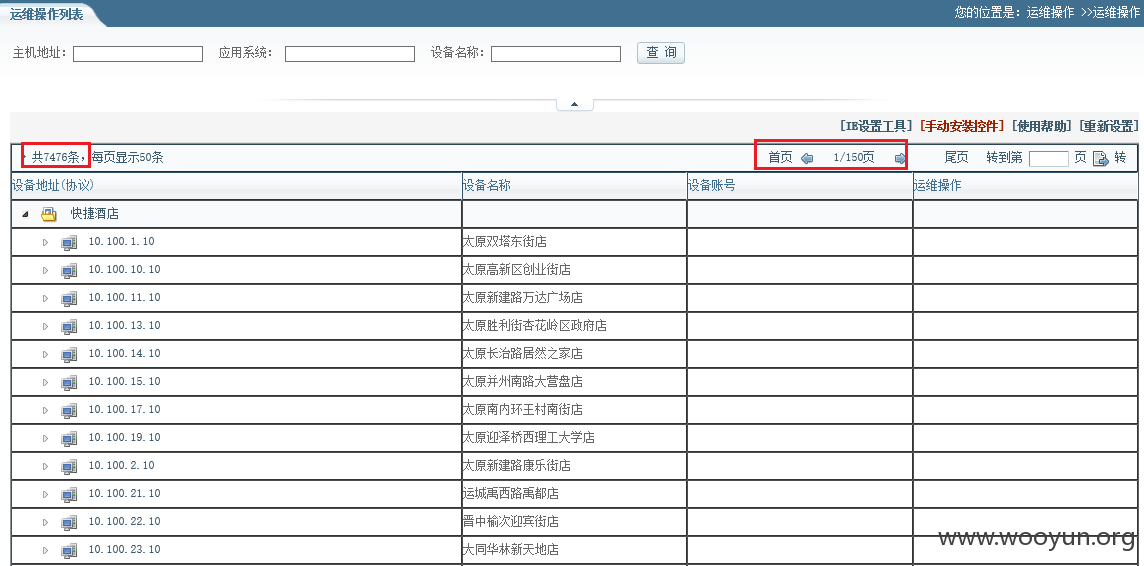Select the 运维操作列表 tab
1144x566 pixels.
tap(47, 14)
